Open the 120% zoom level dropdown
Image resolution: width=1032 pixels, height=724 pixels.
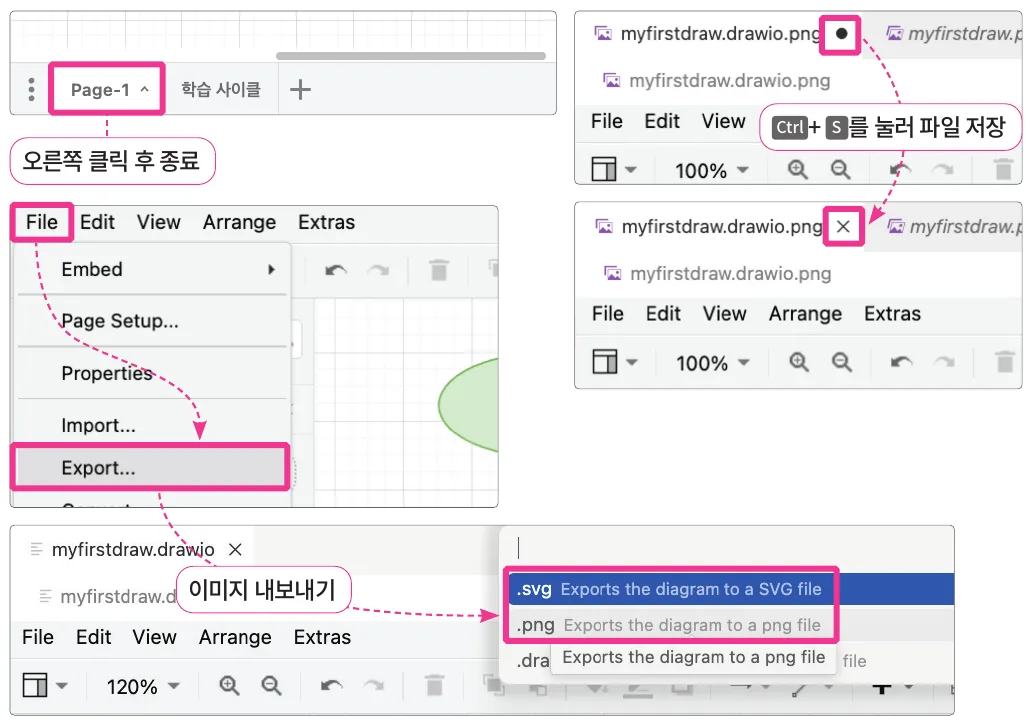143,686
